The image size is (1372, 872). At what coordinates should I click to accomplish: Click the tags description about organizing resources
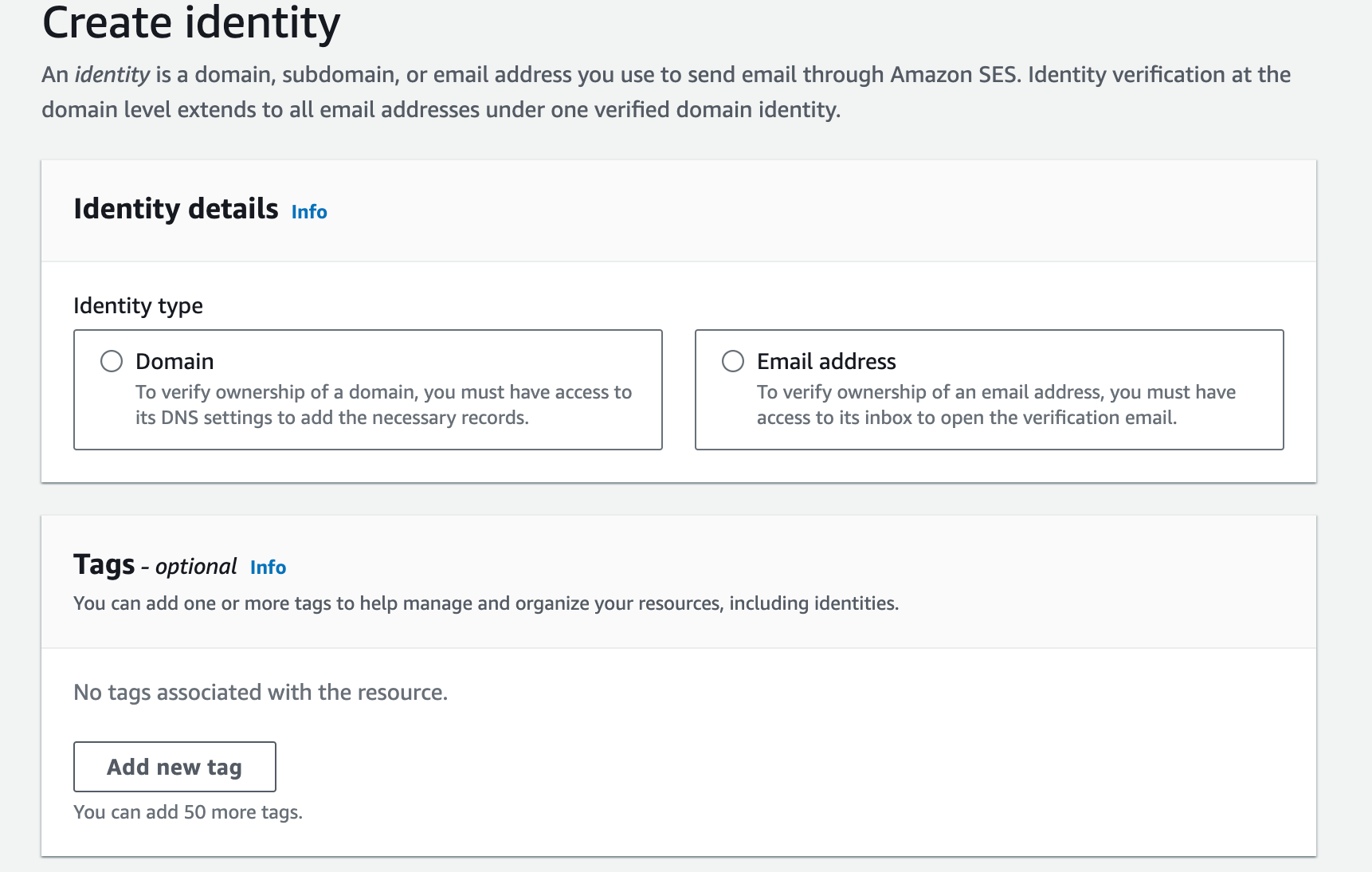click(486, 603)
